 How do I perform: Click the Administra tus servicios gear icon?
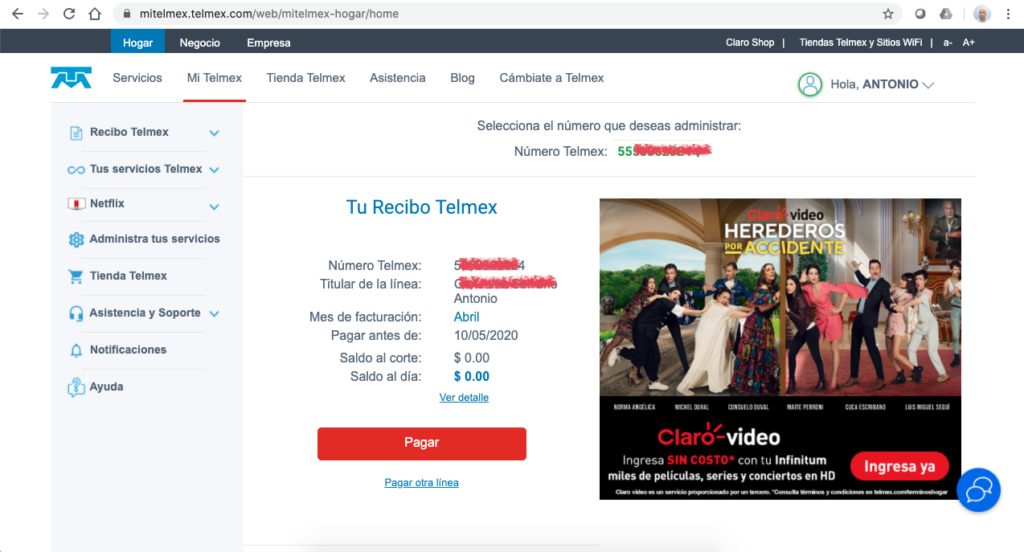[x=76, y=240]
